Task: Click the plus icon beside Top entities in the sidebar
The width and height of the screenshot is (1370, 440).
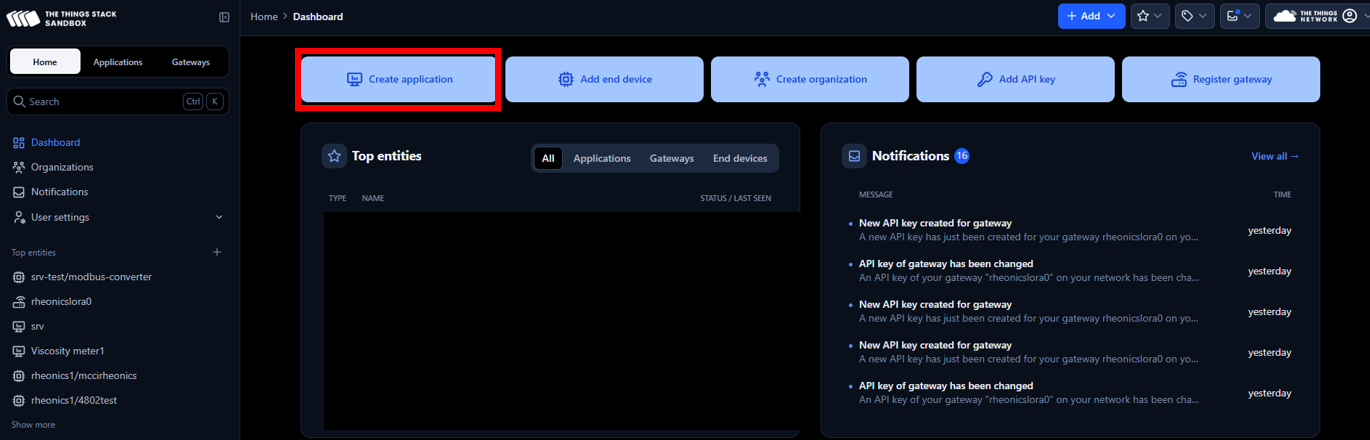Action: [217, 252]
